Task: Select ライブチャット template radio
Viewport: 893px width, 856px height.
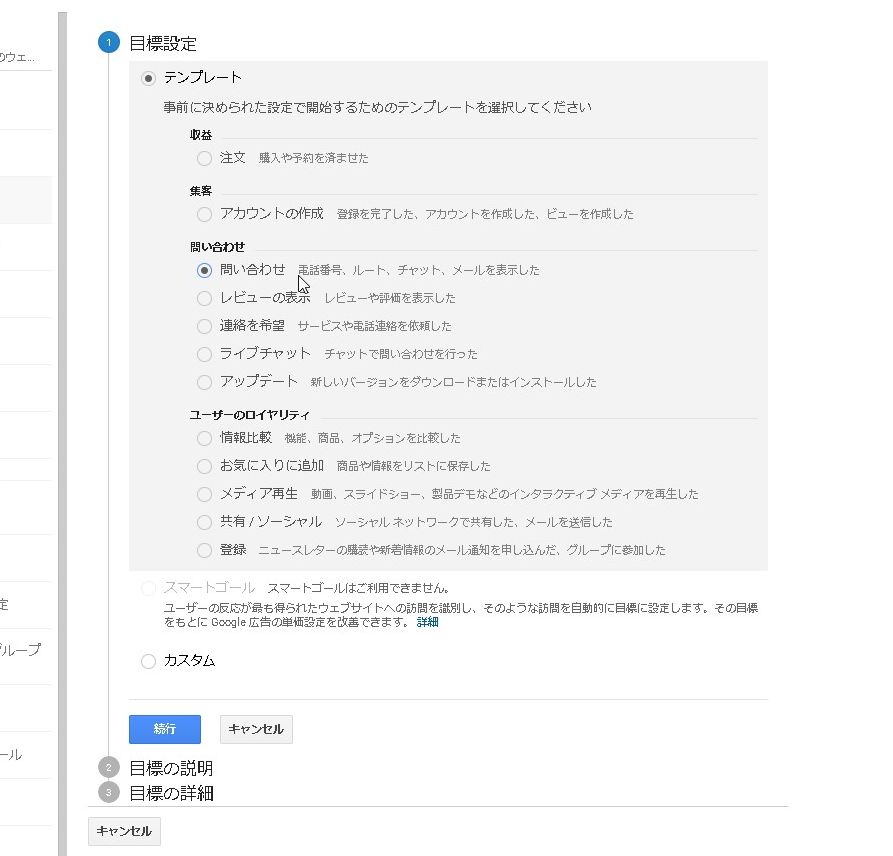Action: tap(205, 354)
